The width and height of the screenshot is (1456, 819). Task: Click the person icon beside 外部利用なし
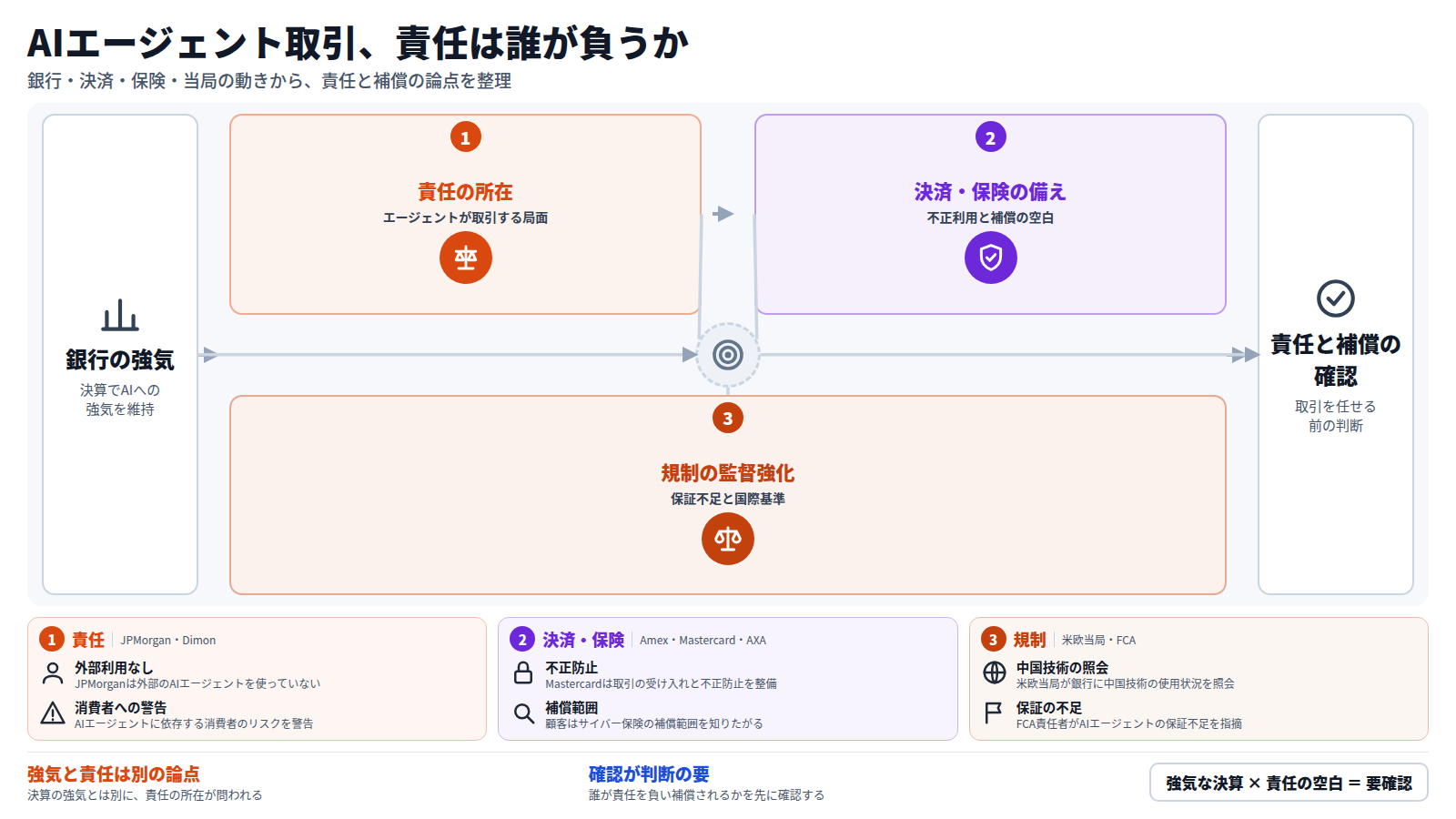(53, 674)
